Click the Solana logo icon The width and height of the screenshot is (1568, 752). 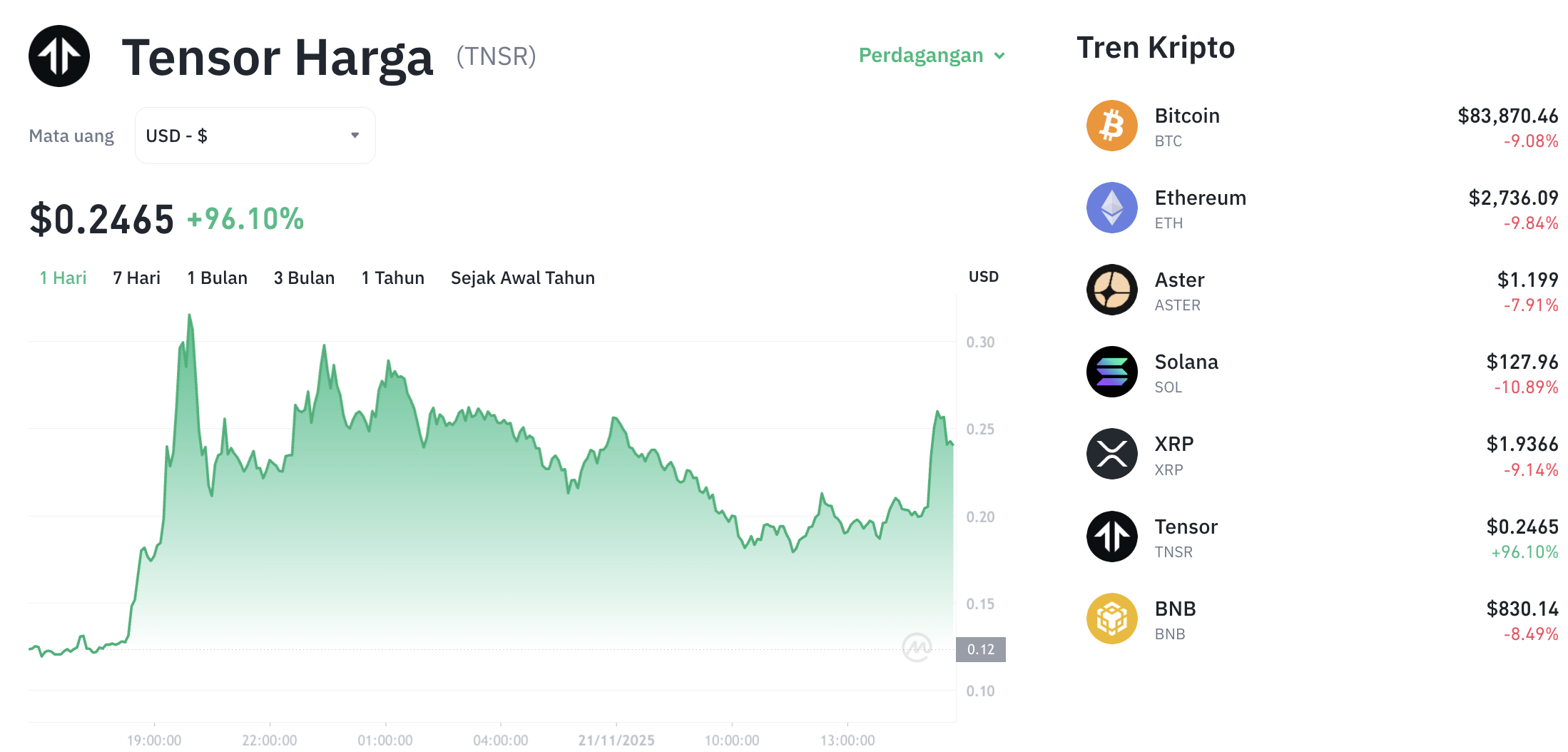(x=1111, y=372)
